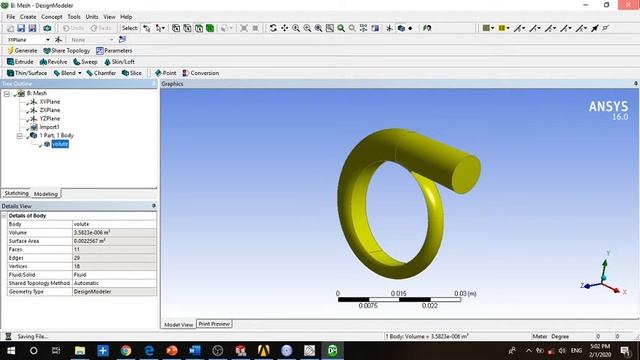Click the Point tool
This screenshot has height=360, width=640.
pos(165,73)
